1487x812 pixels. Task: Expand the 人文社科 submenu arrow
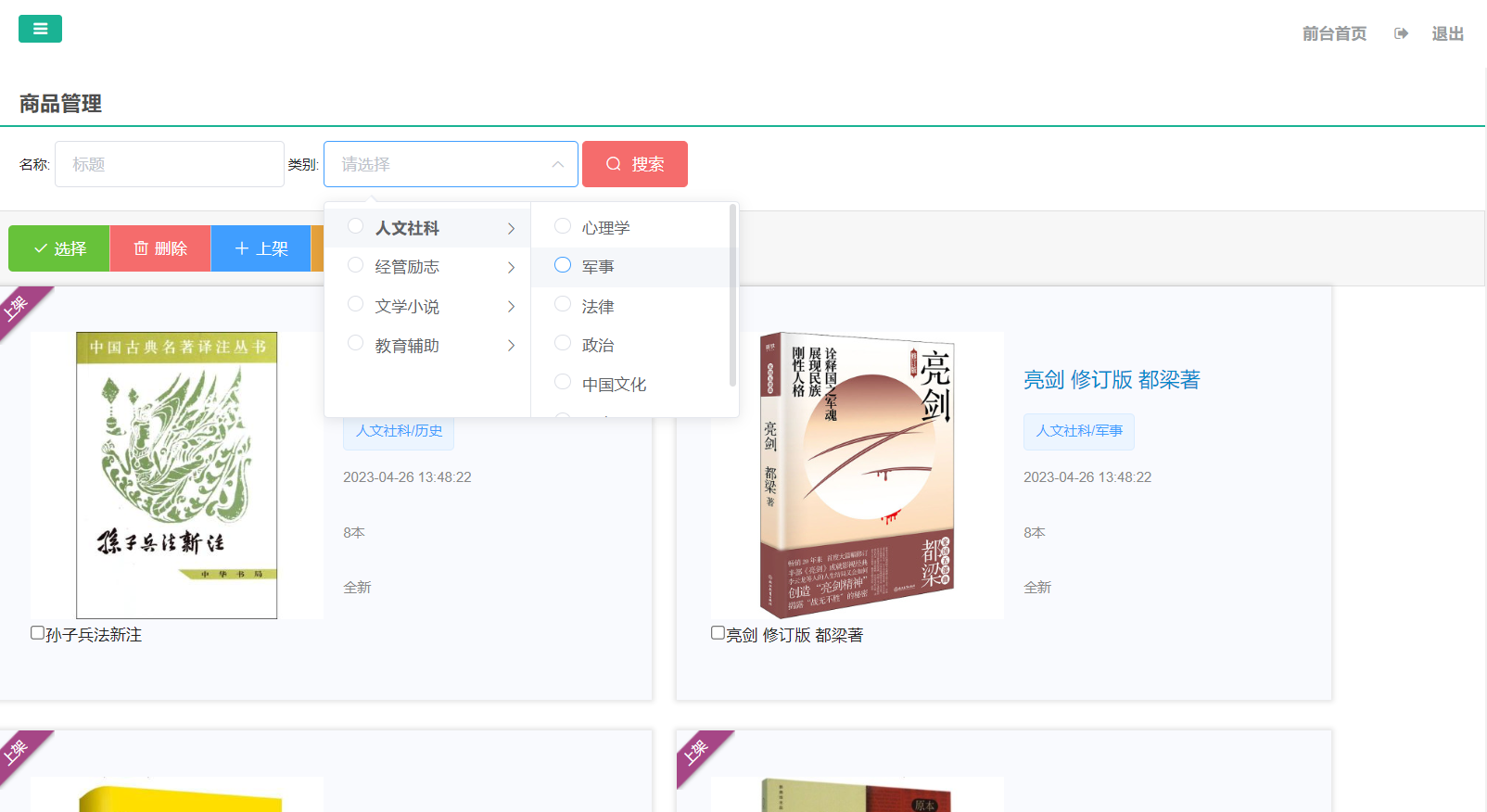click(x=511, y=228)
